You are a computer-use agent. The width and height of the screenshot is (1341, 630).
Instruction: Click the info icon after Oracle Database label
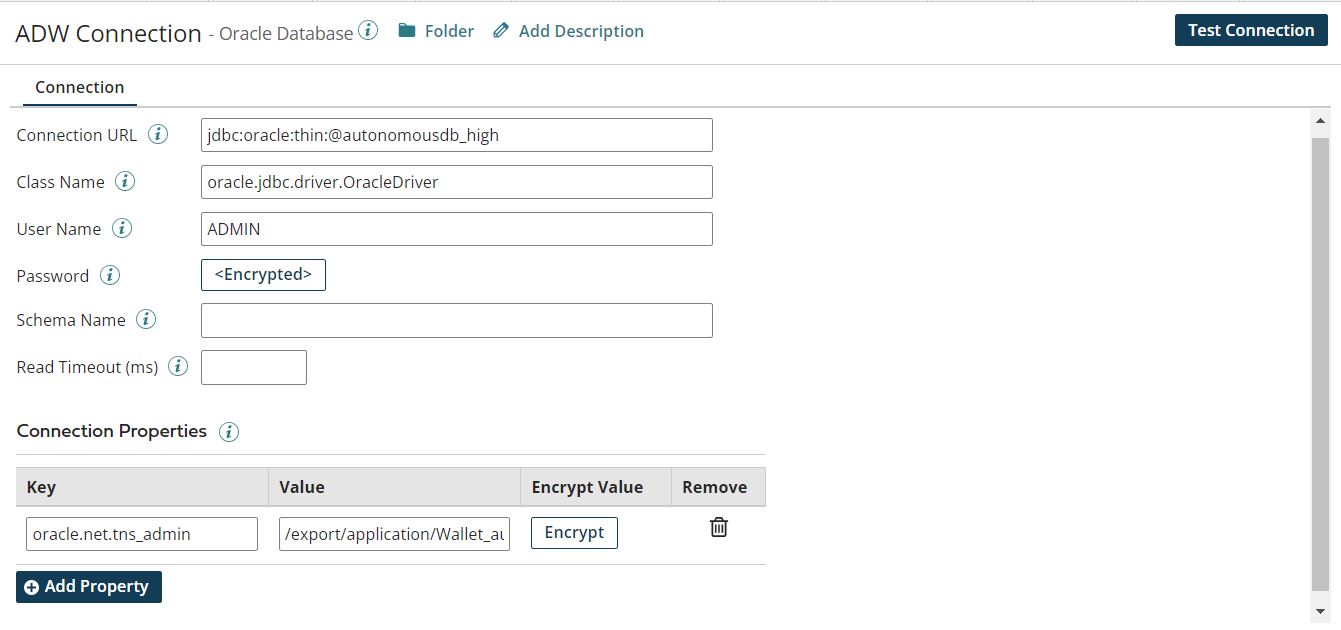(367, 28)
